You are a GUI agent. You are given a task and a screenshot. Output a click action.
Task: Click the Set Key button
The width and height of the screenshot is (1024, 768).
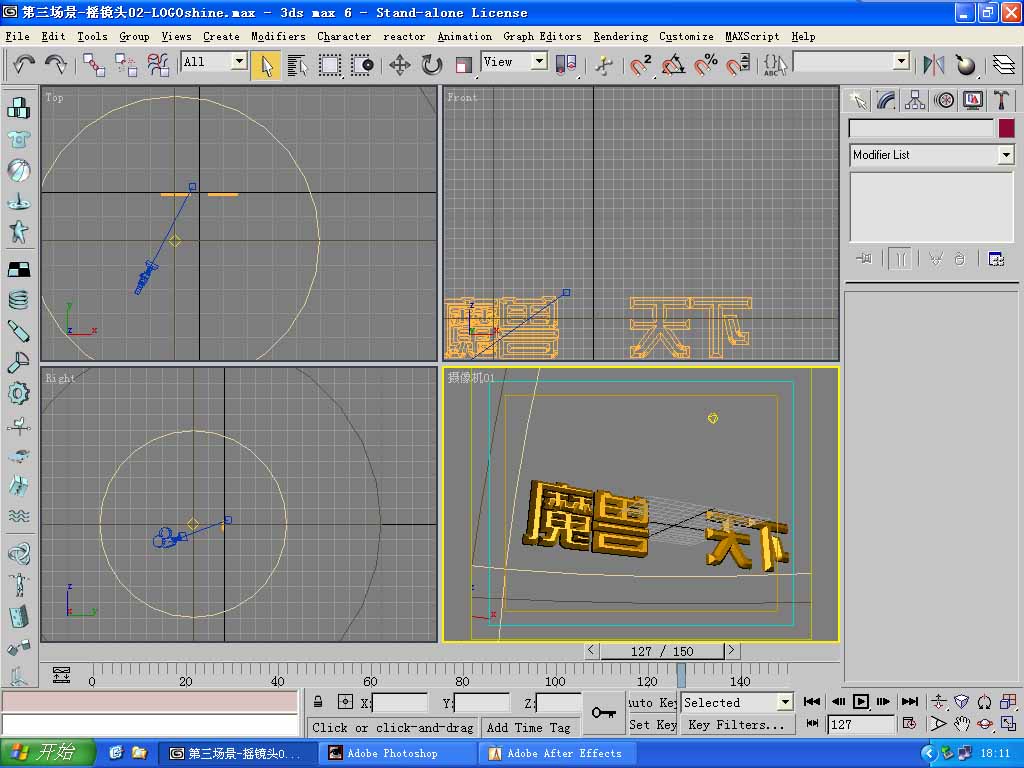652,725
